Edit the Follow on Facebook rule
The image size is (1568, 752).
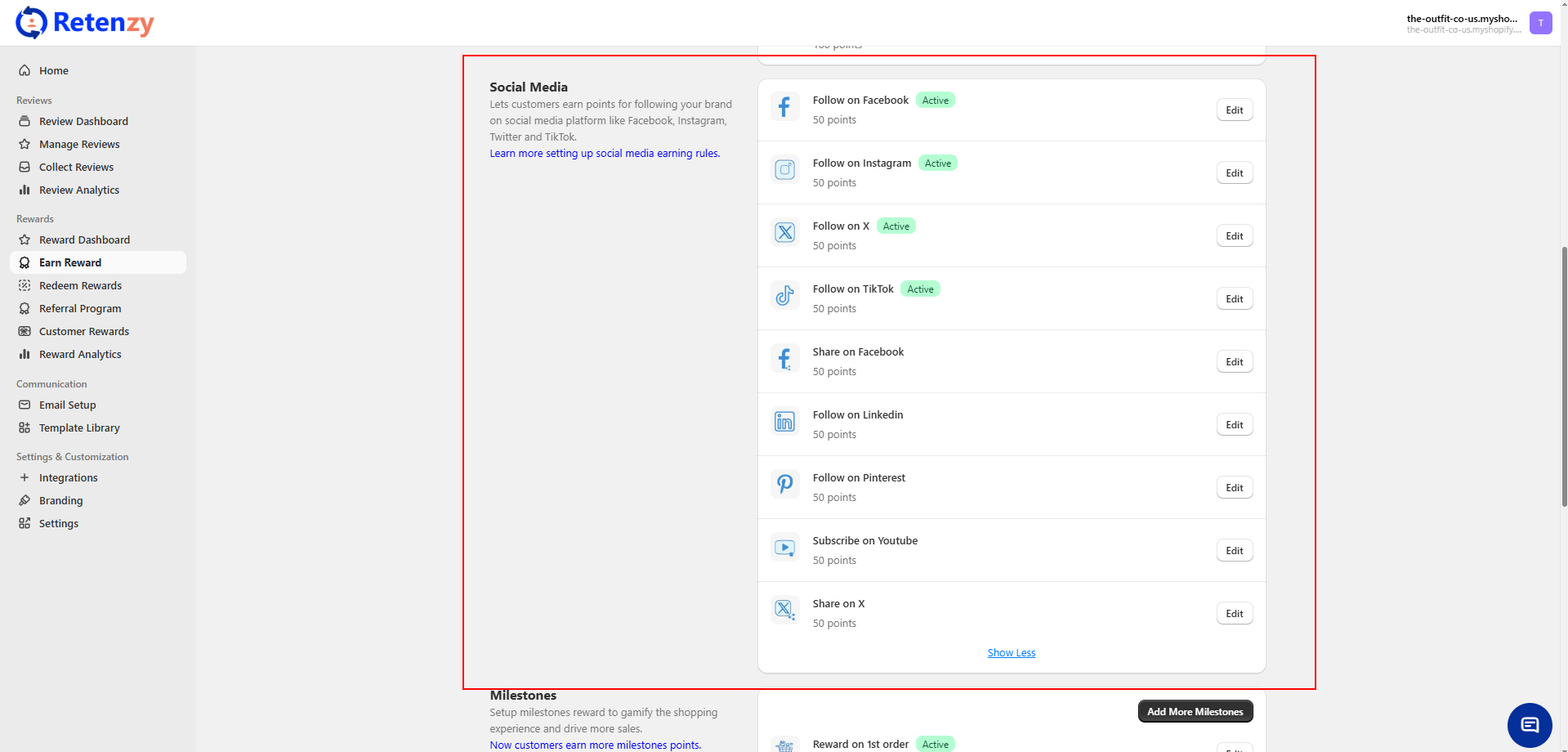click(x=1234, y=110)
